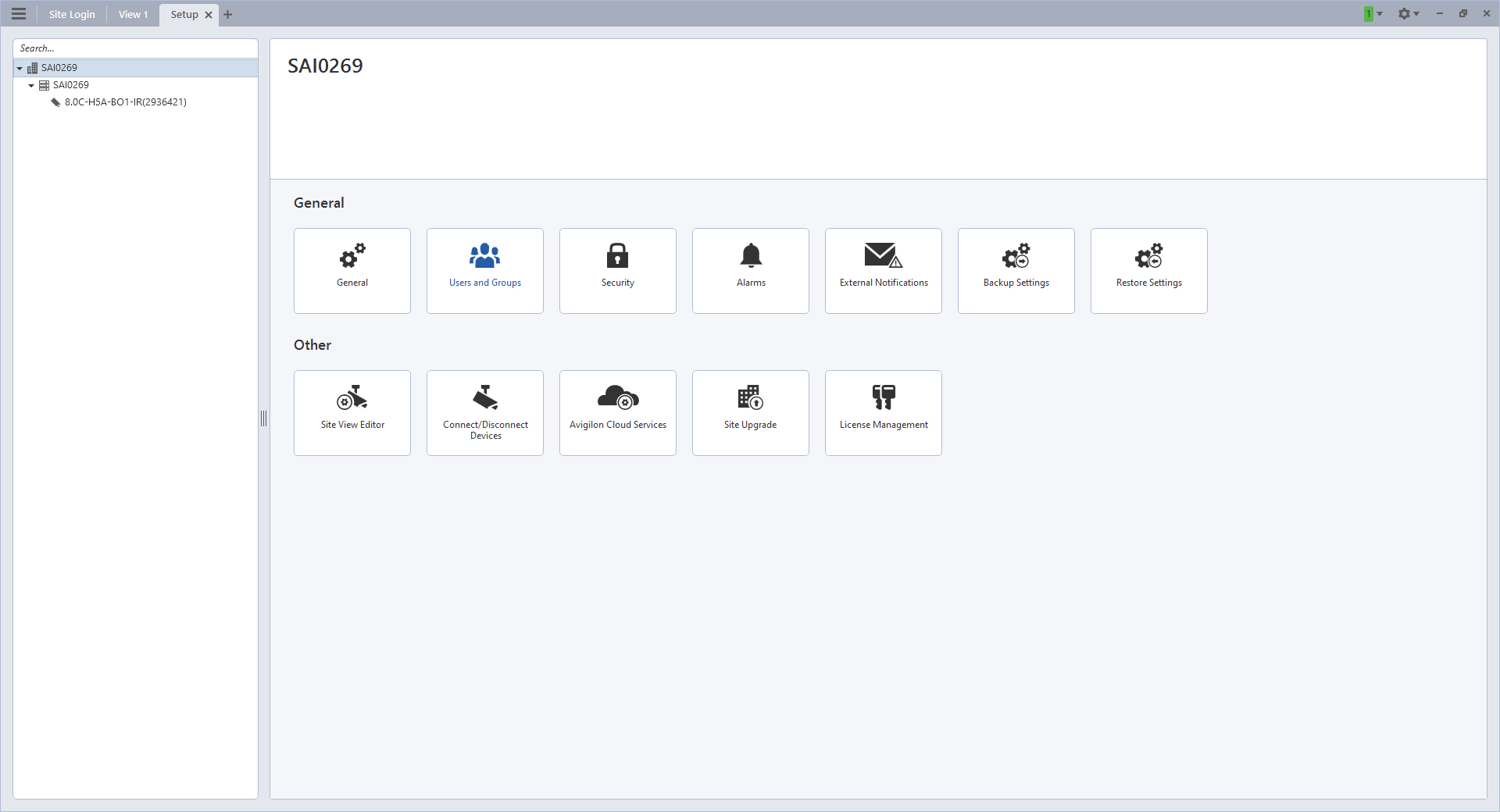Screen dimensions: 1500x812
Task: Open Avigilon Cloud Services
Action: click(x=617, y=412)
